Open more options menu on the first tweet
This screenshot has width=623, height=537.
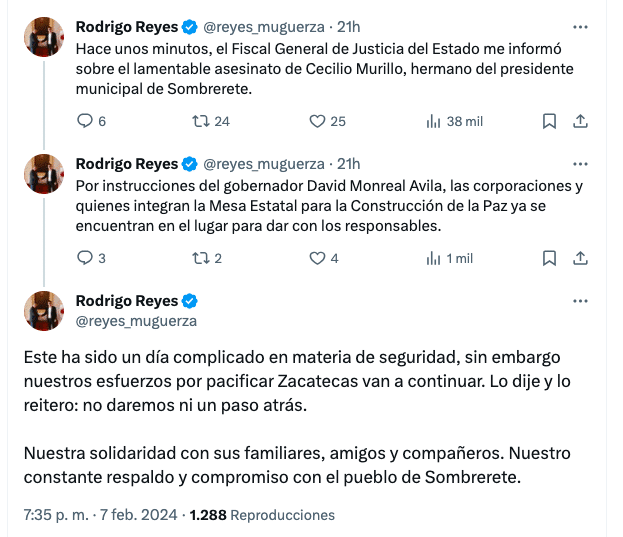coord(580,26)
